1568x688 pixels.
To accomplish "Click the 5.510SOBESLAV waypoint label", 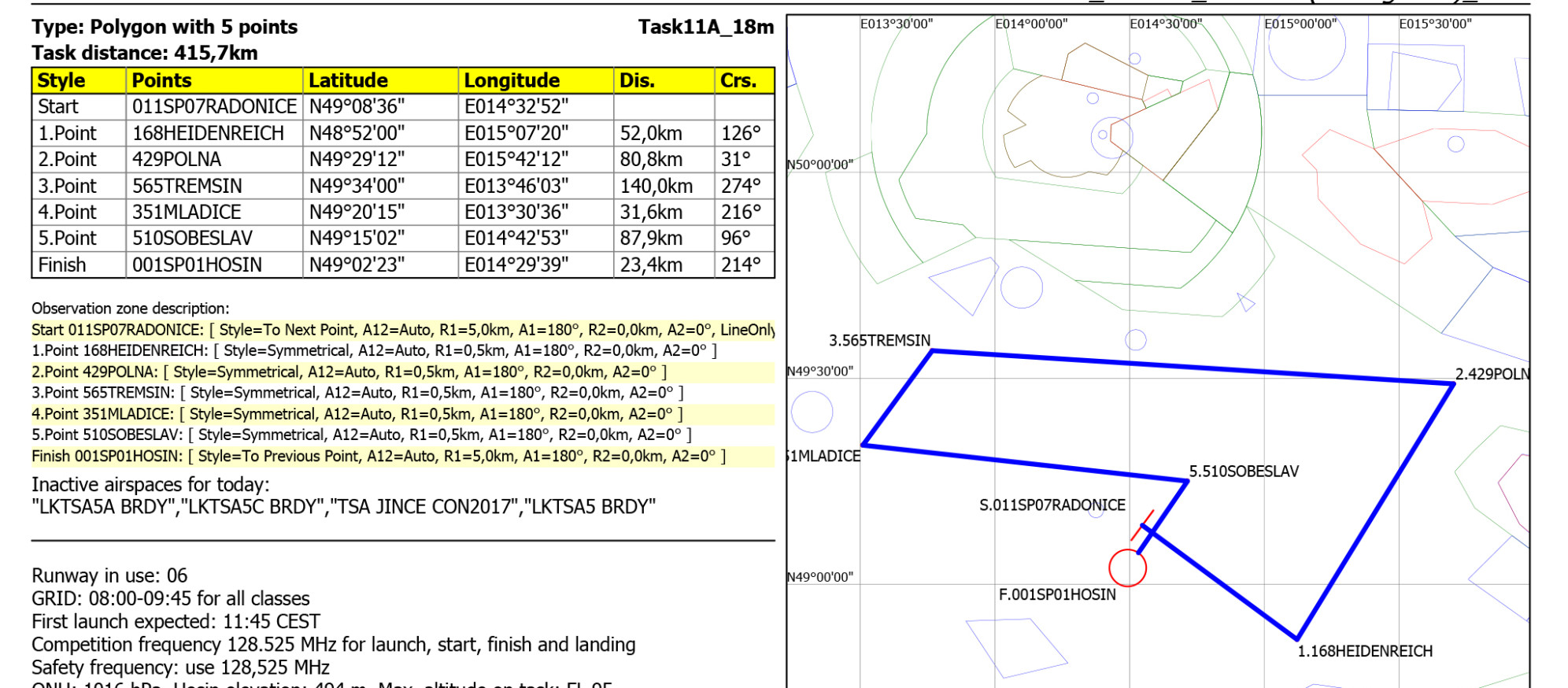I will pyautogui.click(x=1243, y=472).
